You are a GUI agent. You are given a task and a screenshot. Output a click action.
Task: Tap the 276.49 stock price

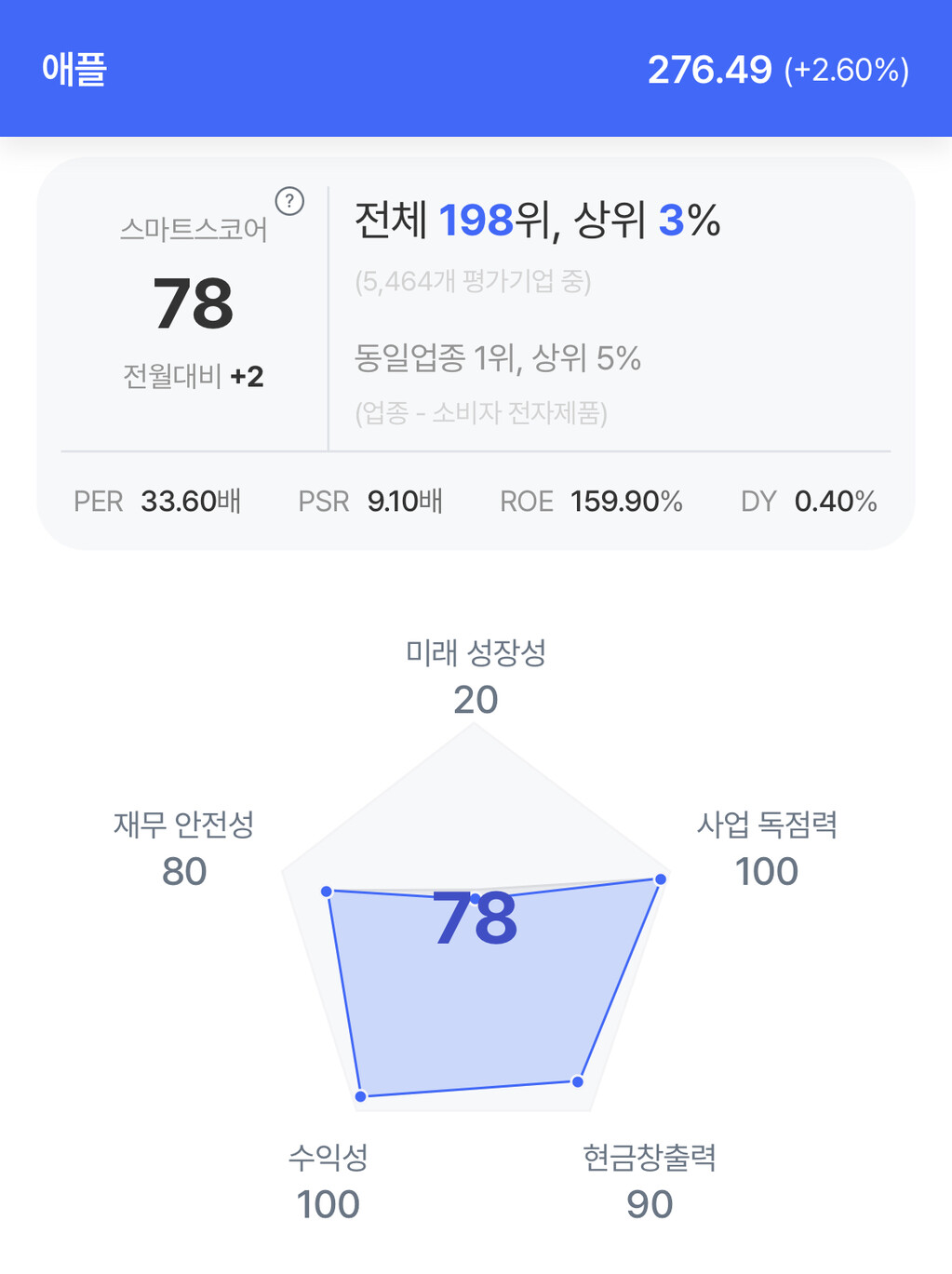point(709,70)
